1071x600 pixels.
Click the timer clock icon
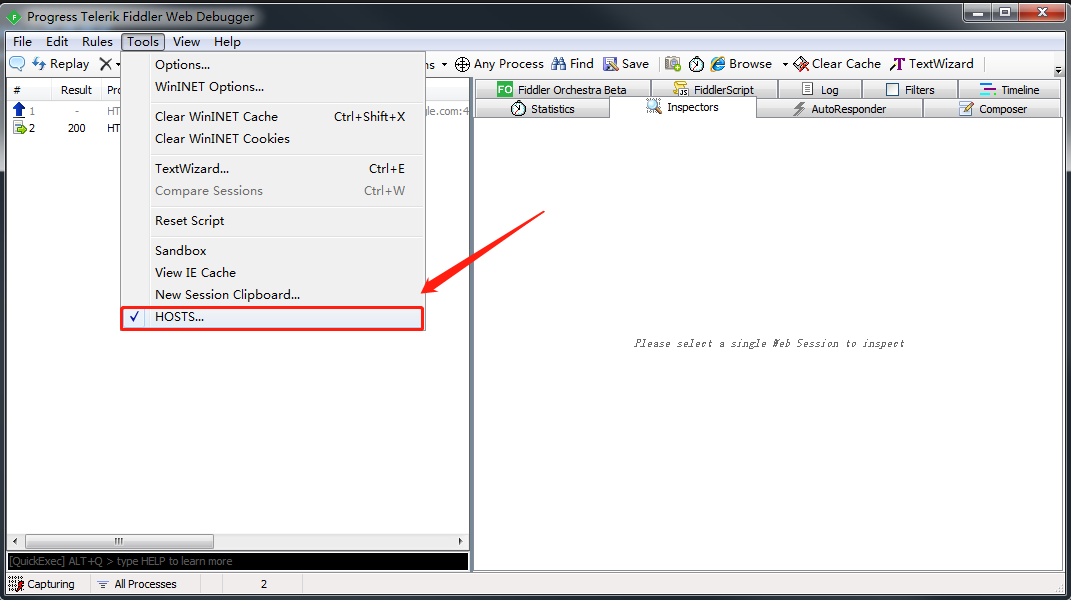click(x=696, y=64)
